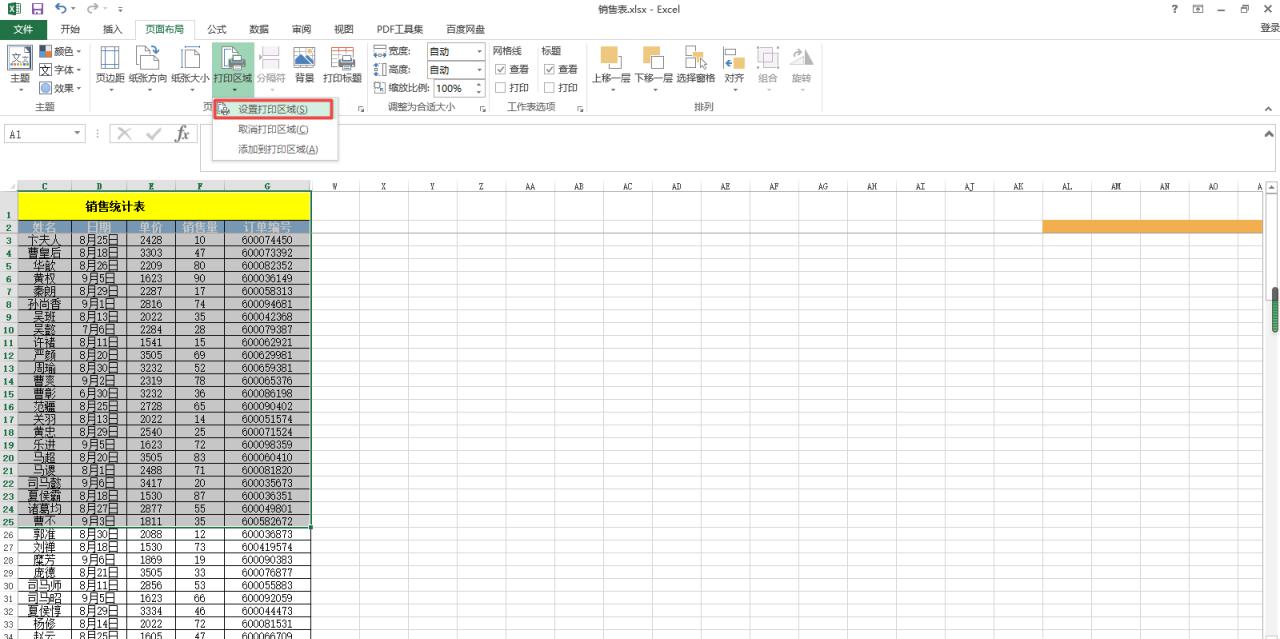Open the customize quick access toolbar dropdown
The height and width of the screenshot is (639, 1280).
pos(121,9)
